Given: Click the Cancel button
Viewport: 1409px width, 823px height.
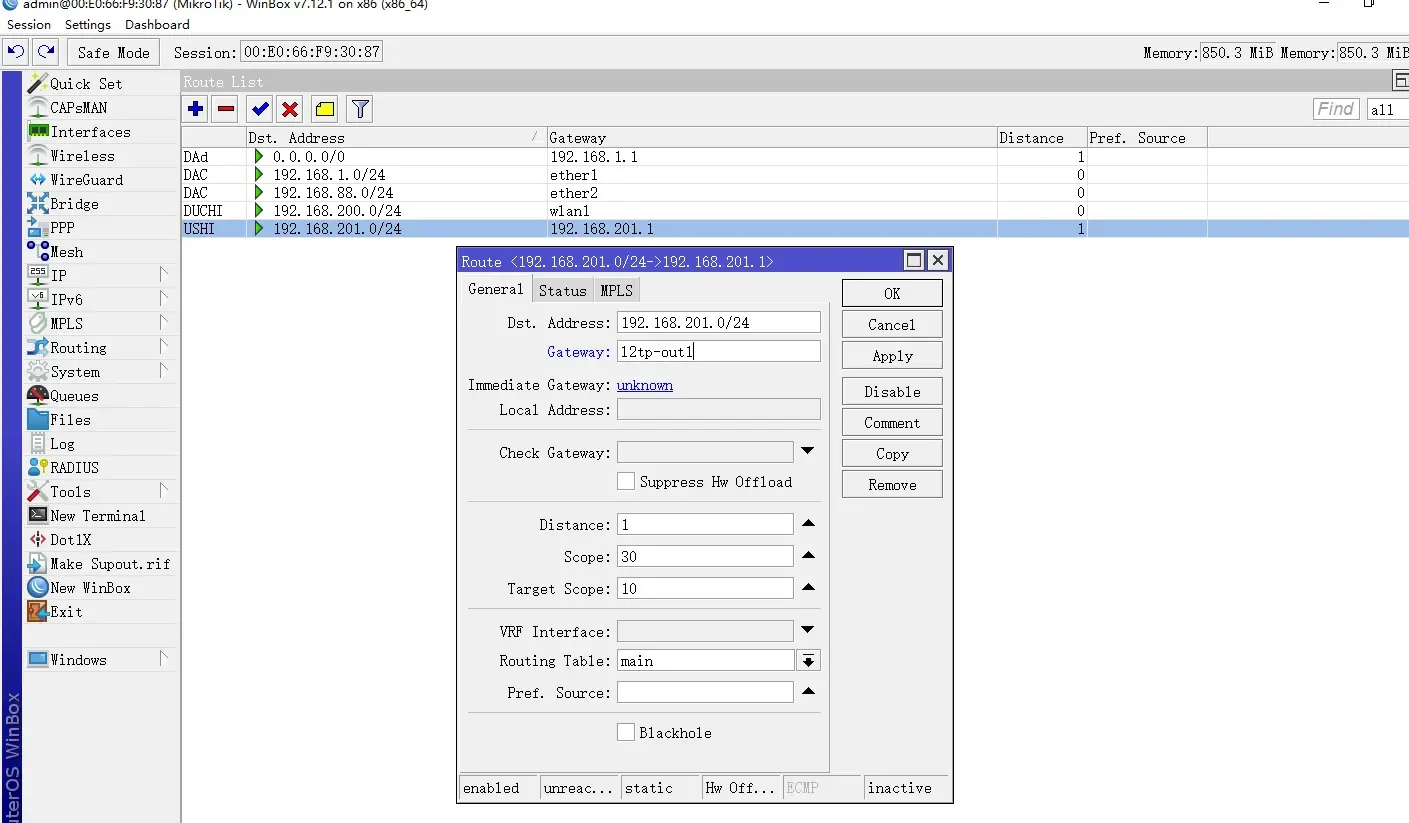Looking at the screenshot, I should [x=892, y=324].
